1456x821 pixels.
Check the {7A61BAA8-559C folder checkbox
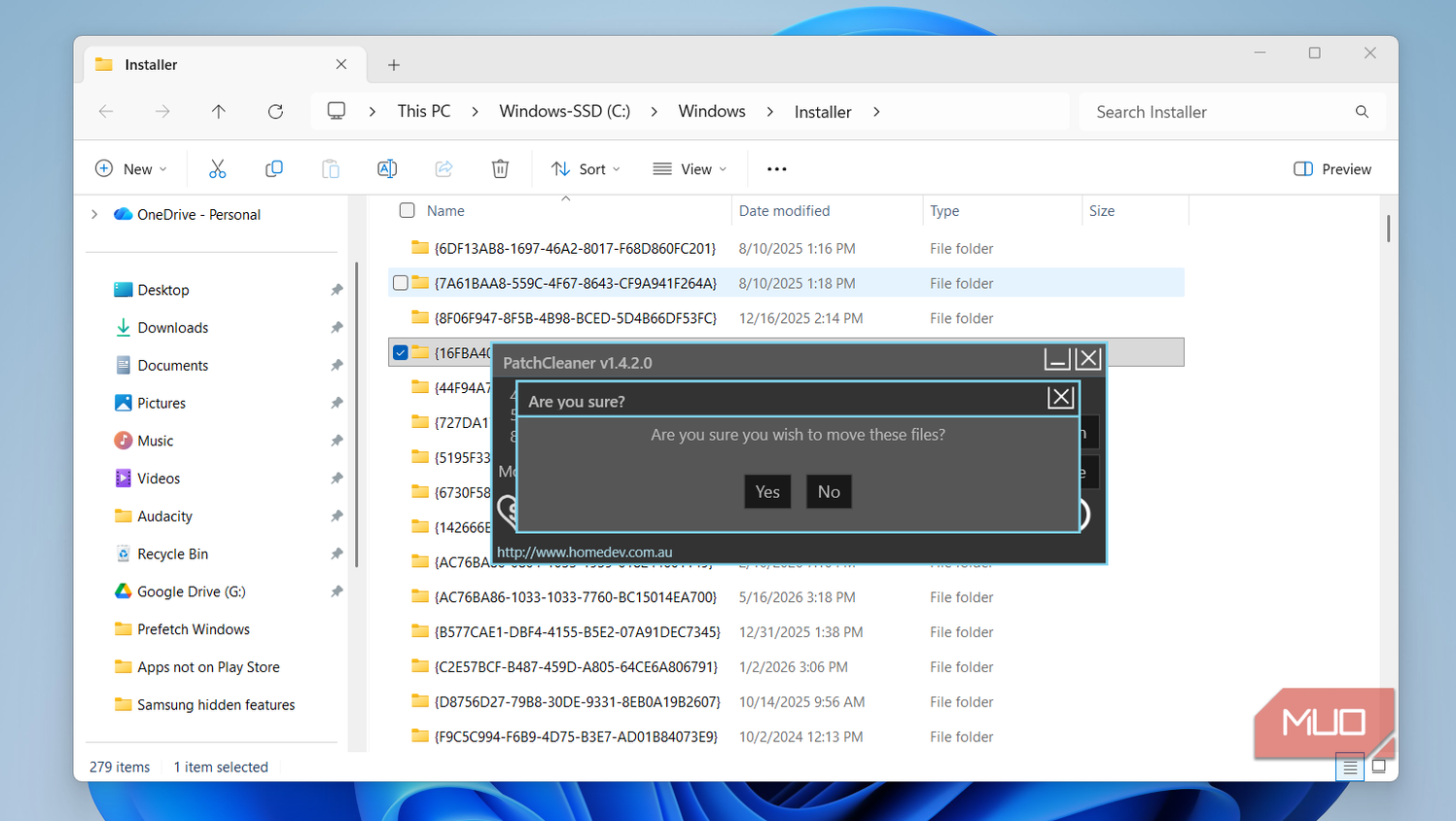(x=400, y=283)
